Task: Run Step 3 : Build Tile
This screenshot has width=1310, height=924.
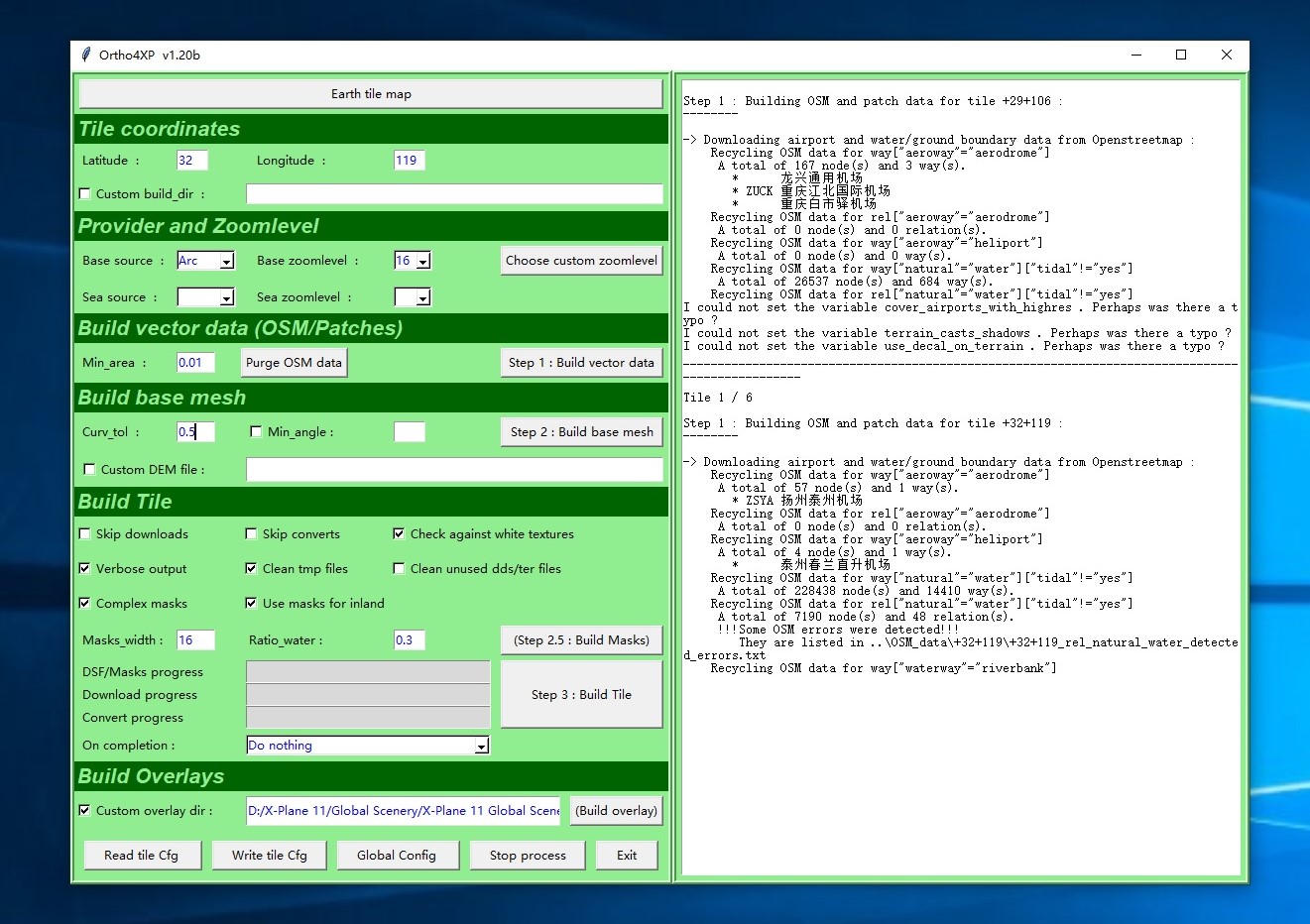Action: (581, 695)
